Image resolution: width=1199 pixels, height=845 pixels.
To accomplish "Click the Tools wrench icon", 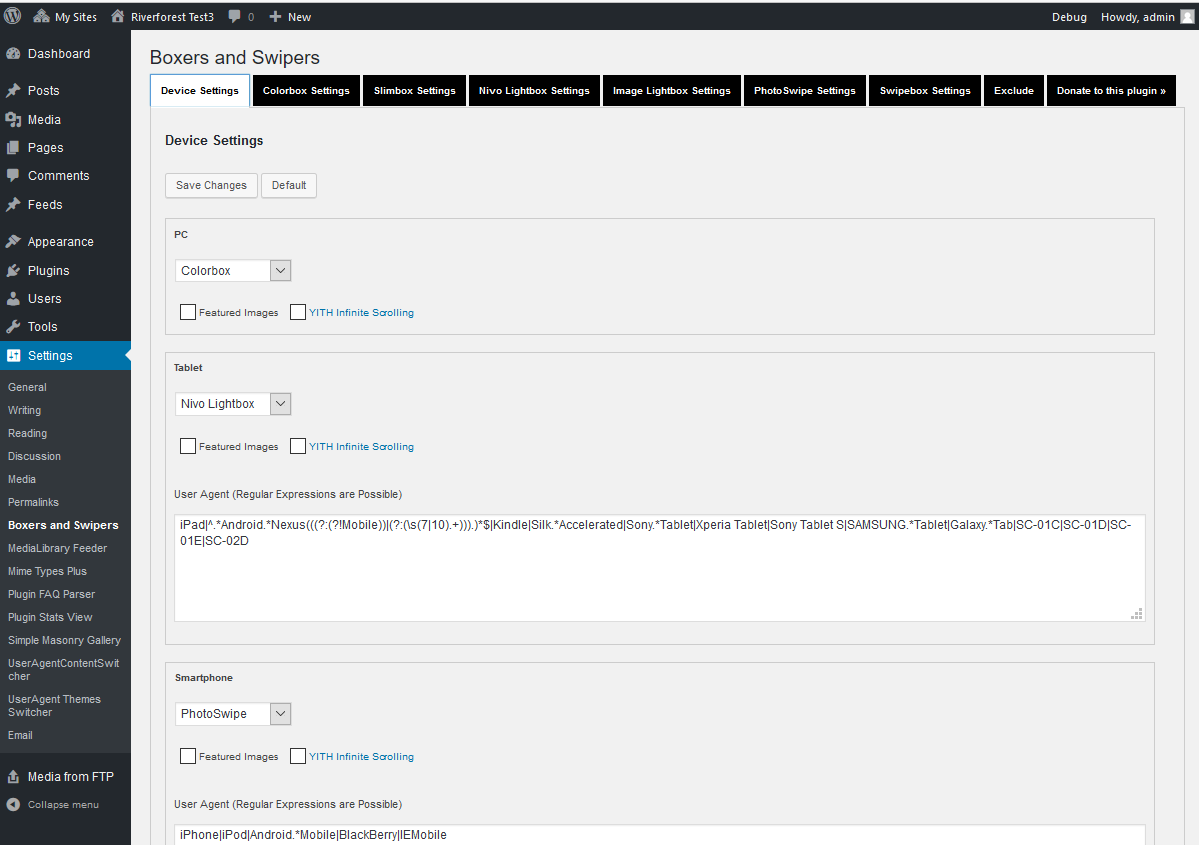I will click(13, 327).
